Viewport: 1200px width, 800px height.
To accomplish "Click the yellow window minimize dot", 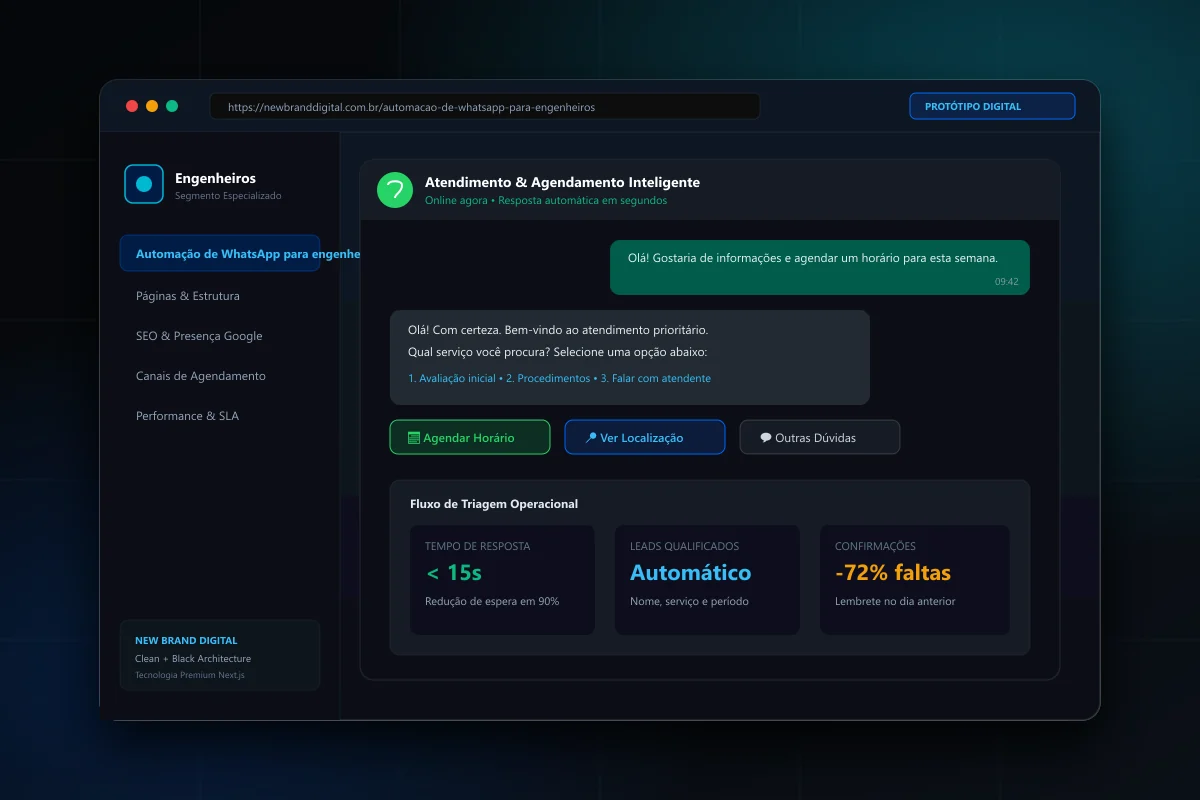I will click(152, 106).
